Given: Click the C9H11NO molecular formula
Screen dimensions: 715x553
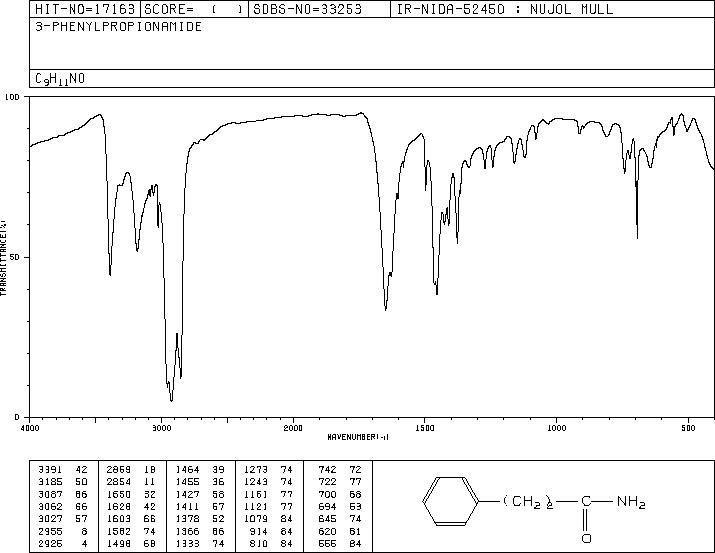Looking at the screenshot, I should pyautogui.click(x=60, y=79).
